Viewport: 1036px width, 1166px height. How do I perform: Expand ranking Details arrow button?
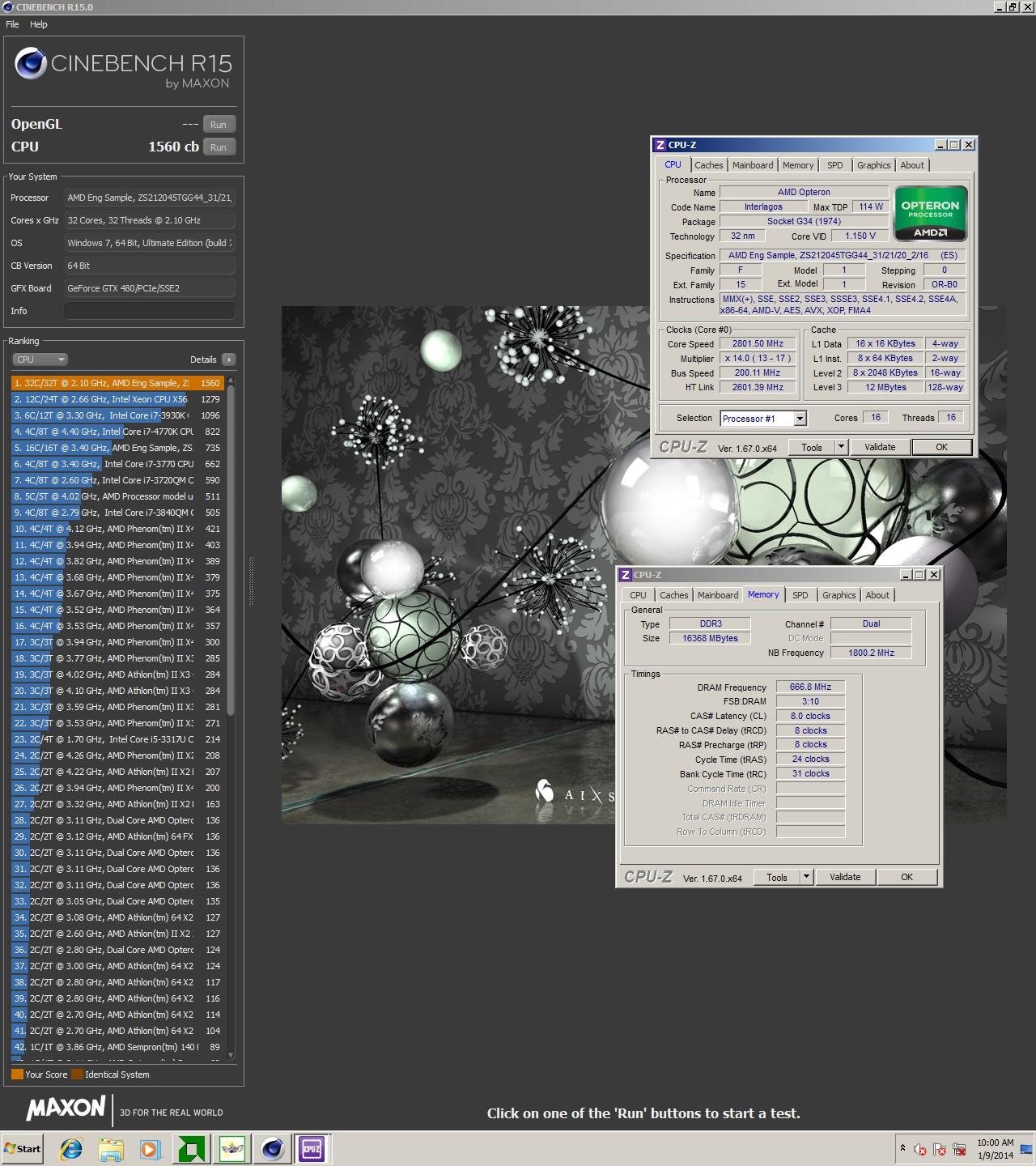[x=228, y=360]
